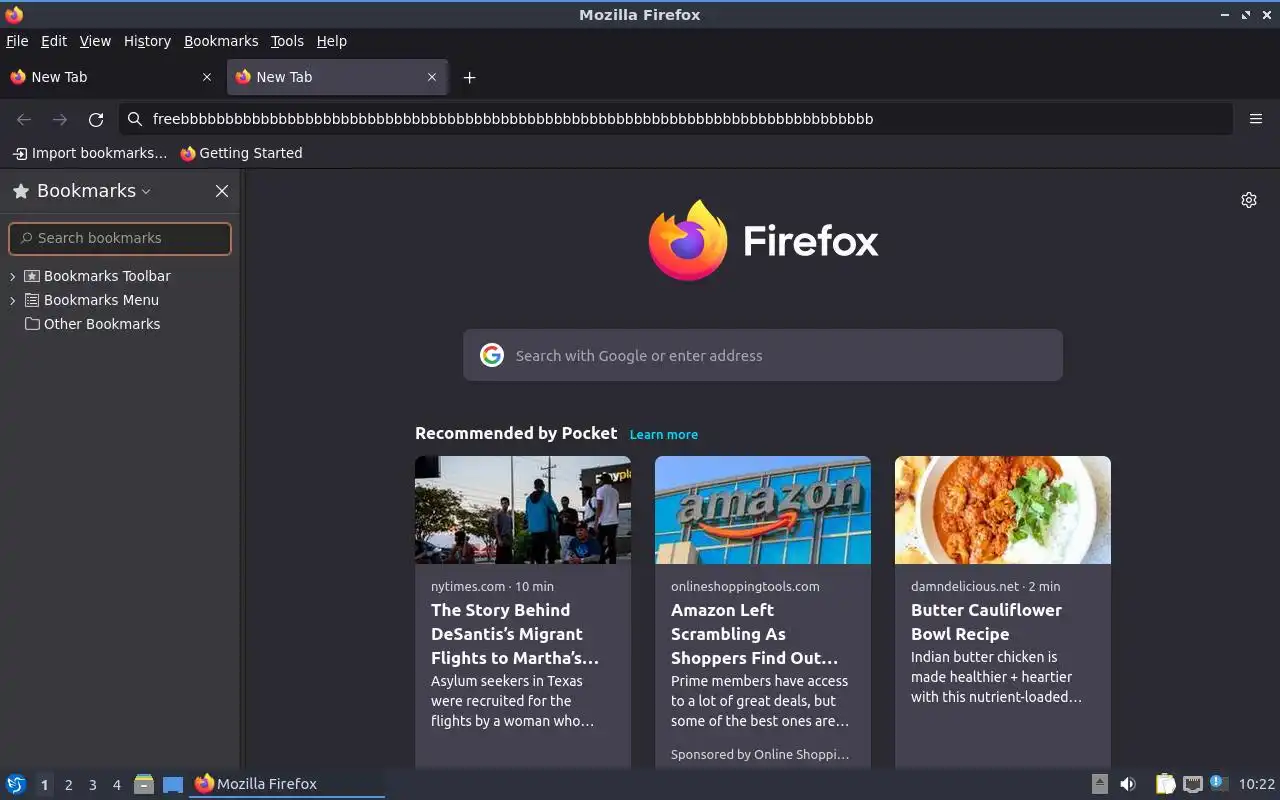Viewport: 1280px width, 800px height.
Task: Open the Bookmarks menu
Action: (221, 41)
